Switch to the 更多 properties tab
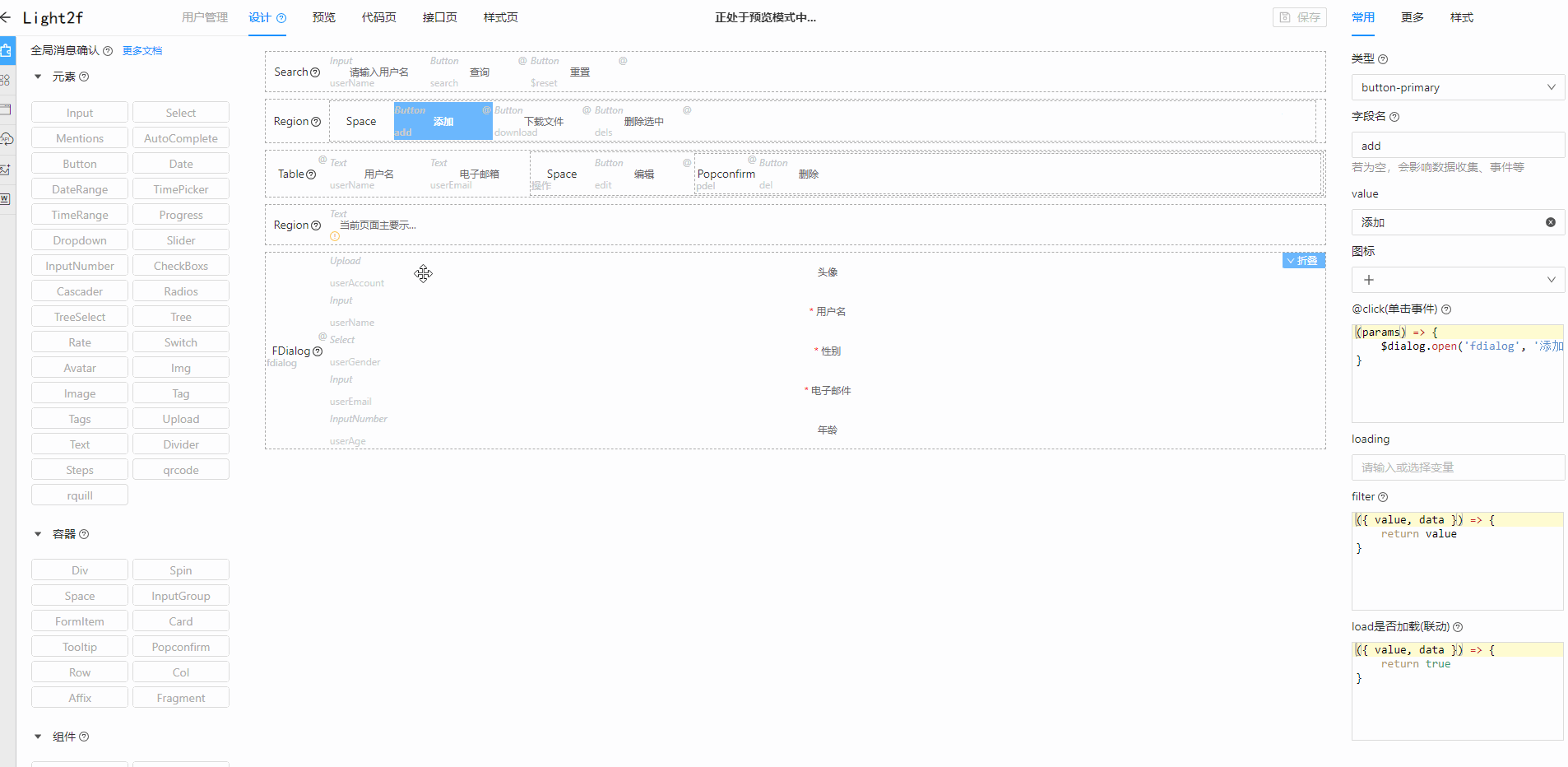Screen dimensions: 1568x767 1412,17
